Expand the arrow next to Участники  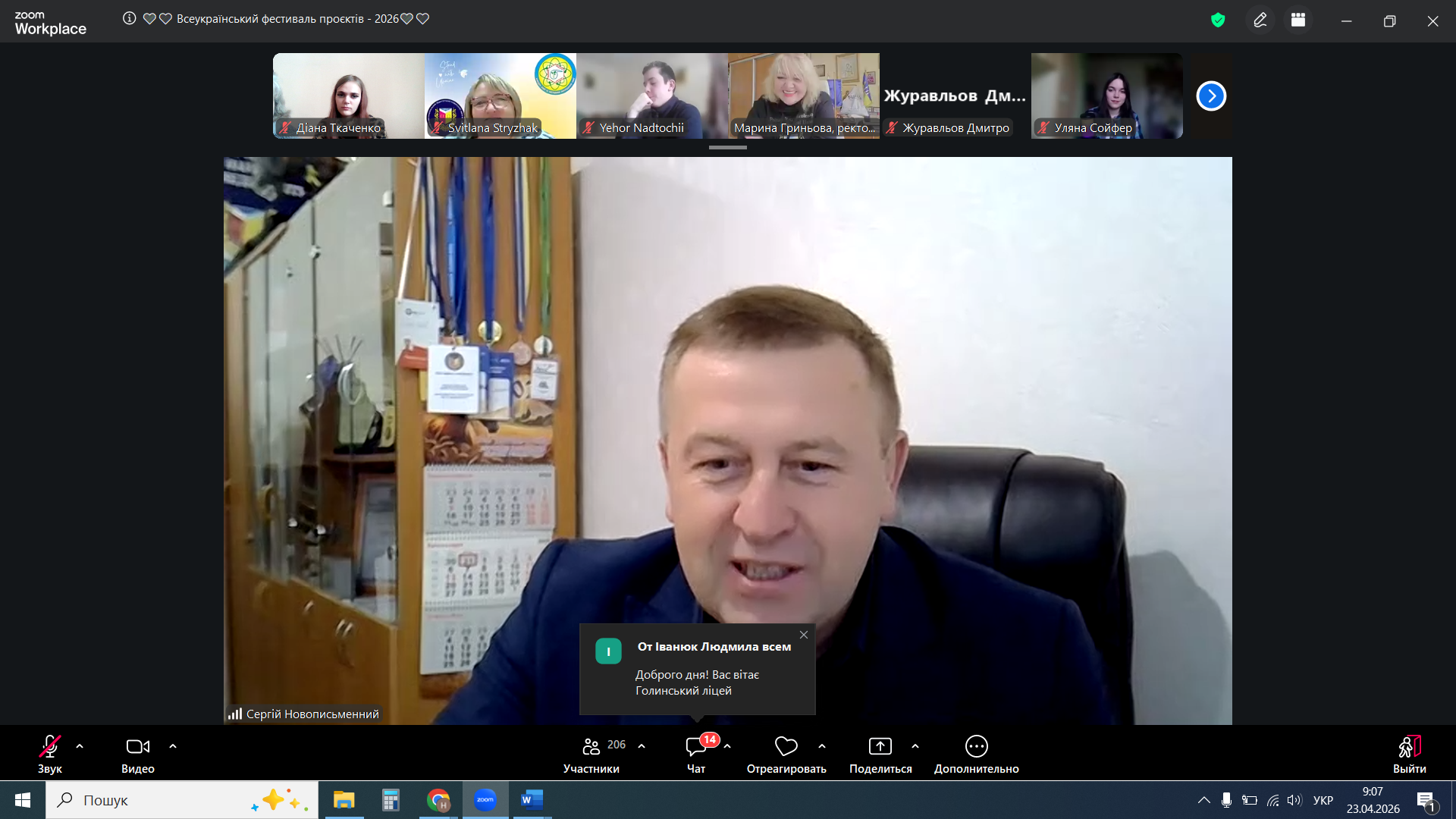[x=642, y=746]
